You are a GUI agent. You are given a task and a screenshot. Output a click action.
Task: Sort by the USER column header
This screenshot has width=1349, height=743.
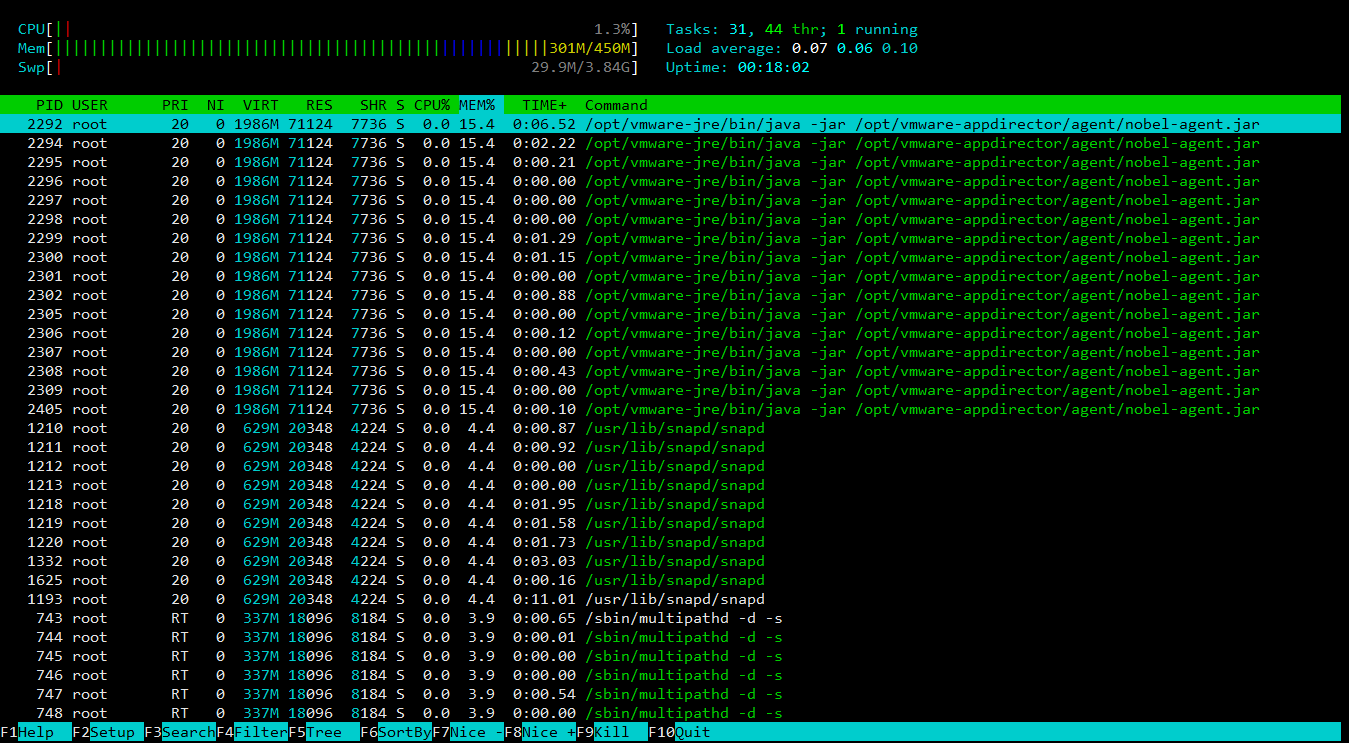pos(90,105)
